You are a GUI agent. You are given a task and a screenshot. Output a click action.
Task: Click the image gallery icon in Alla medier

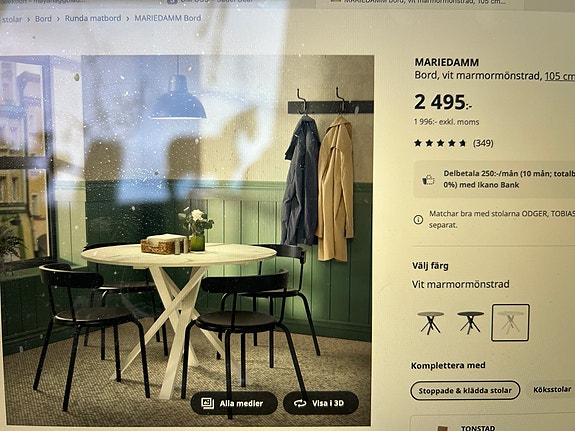[x=208, y=403]
